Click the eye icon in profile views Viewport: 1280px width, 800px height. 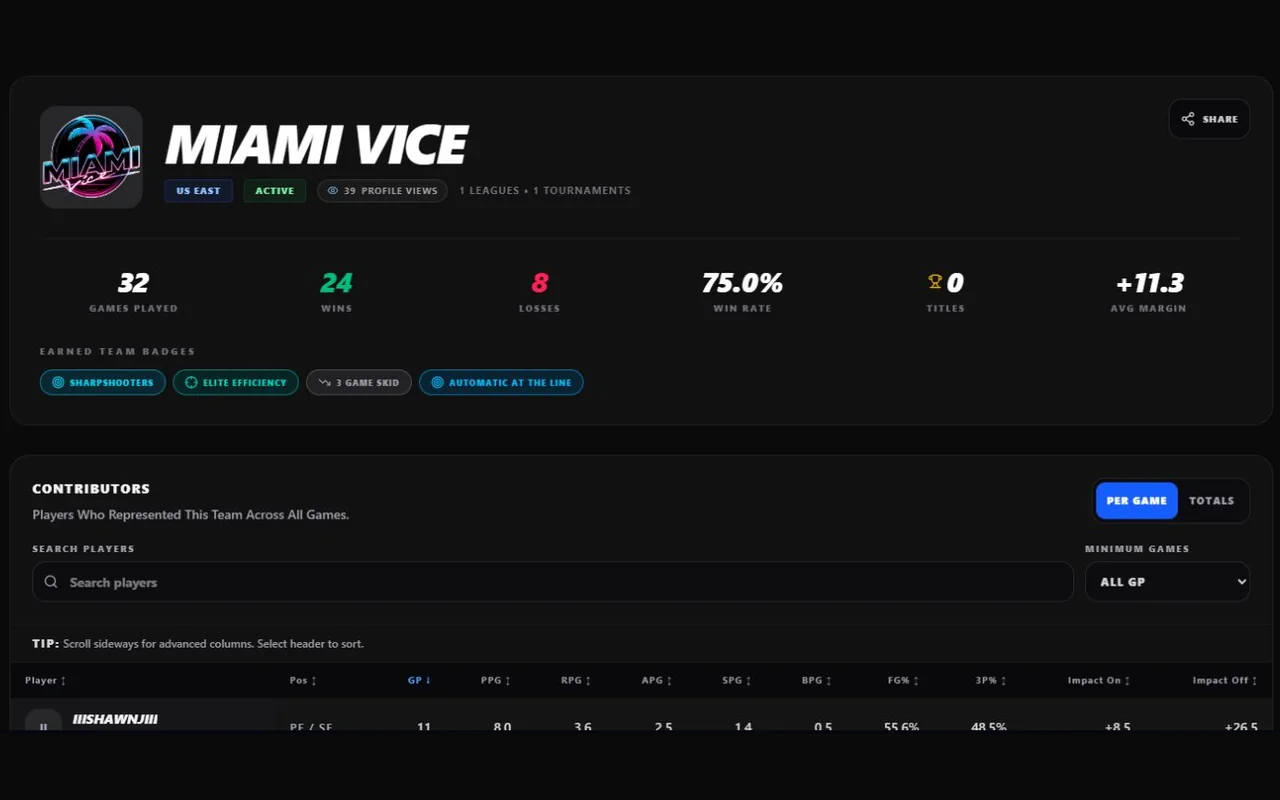click(333, 190)
